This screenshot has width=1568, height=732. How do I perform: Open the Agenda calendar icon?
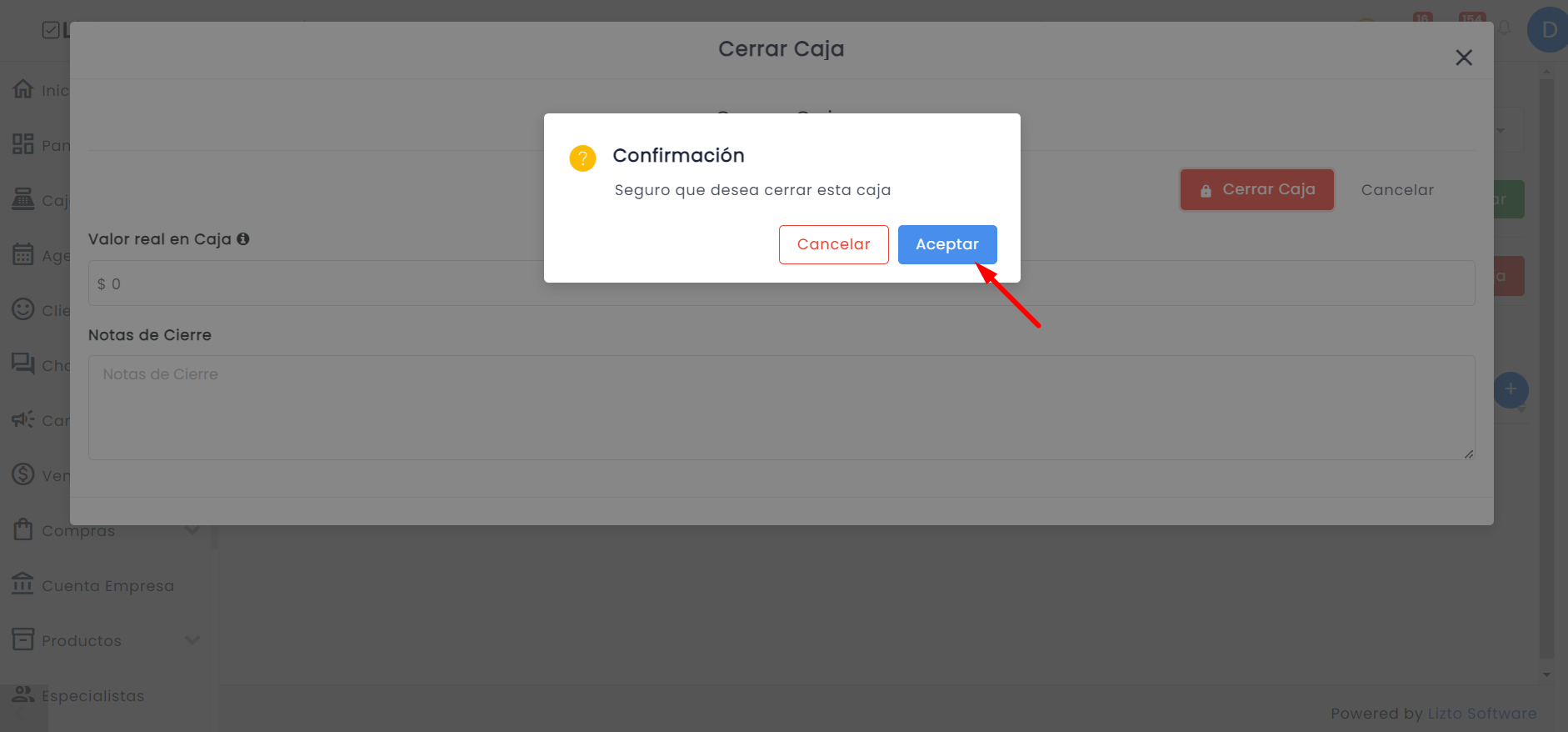tap(23, 253)
